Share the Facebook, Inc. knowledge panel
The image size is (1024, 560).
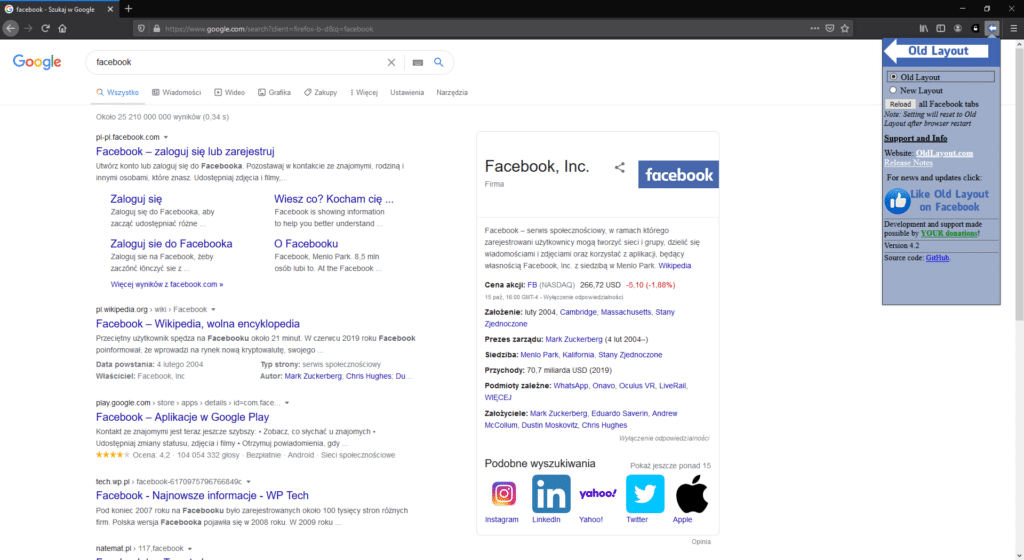click(x=620, y=168)
